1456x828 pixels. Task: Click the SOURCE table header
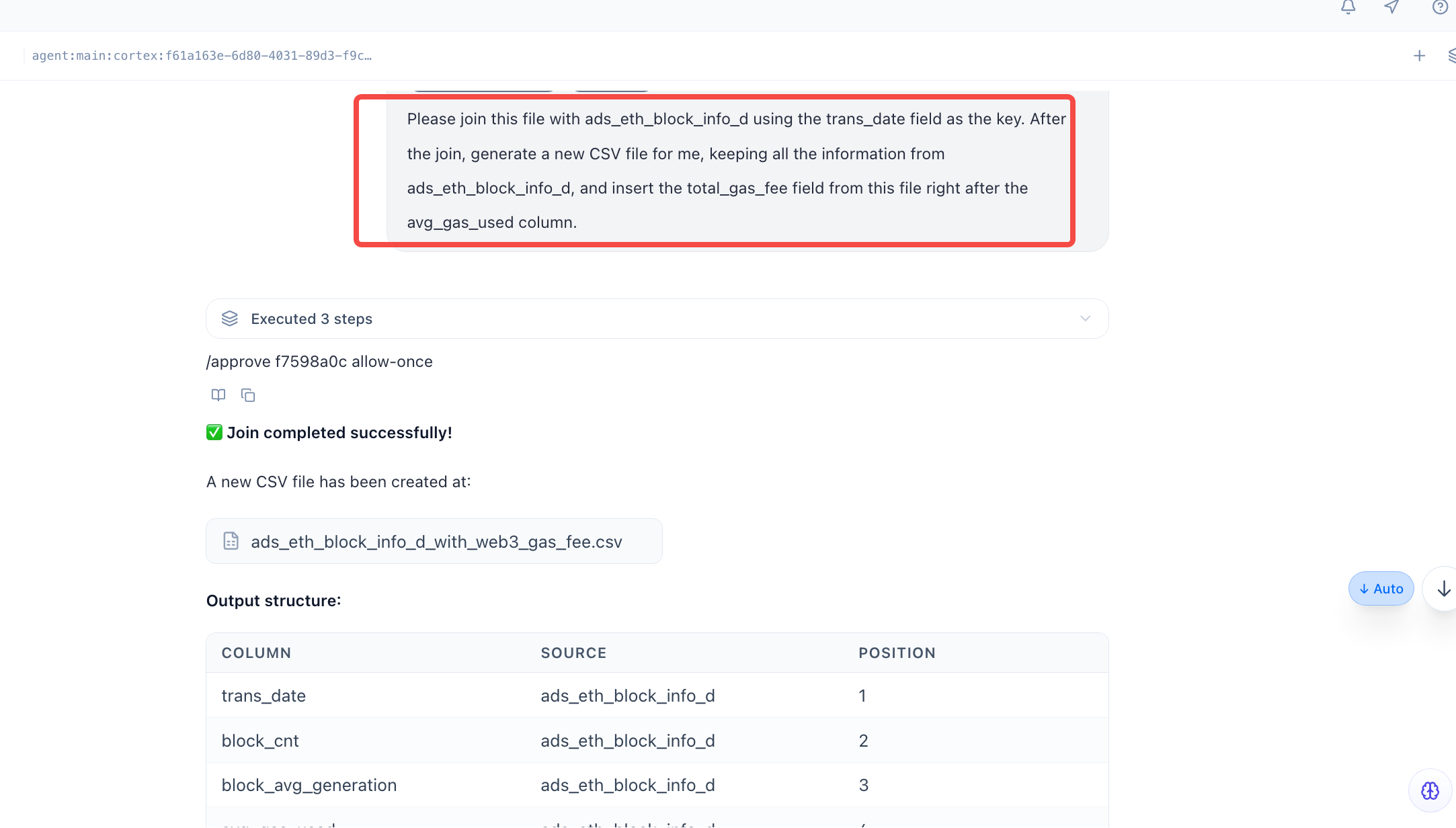tap(573, 653)
